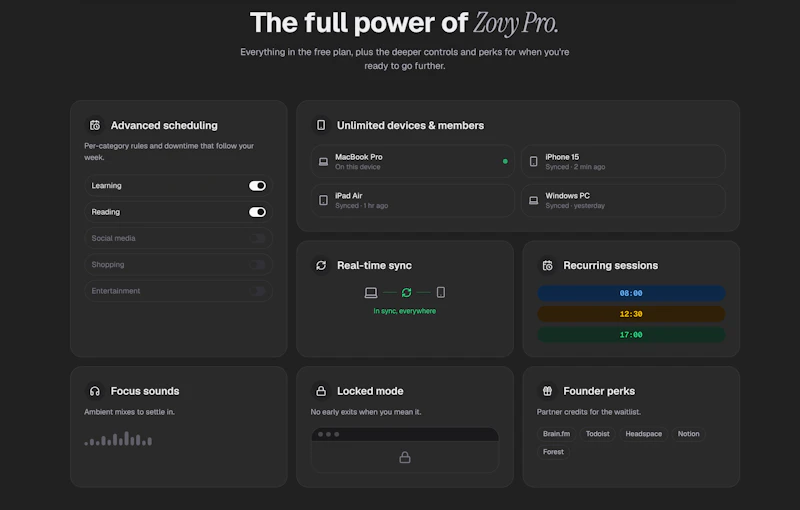Click the Forest partner tag
Viewport: 800px width, 510px height.
[553, 452]
